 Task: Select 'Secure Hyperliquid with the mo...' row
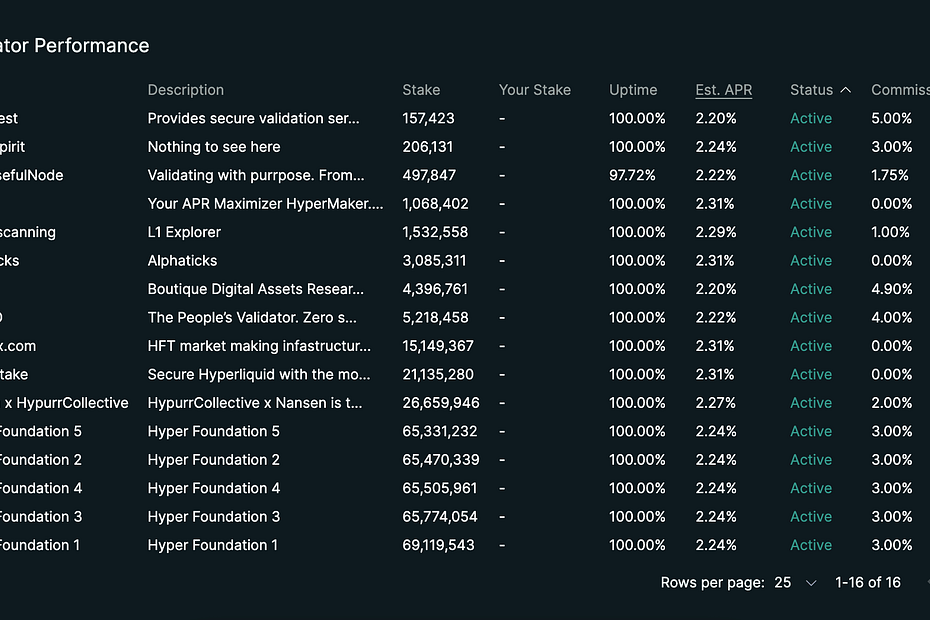[259, 375]
